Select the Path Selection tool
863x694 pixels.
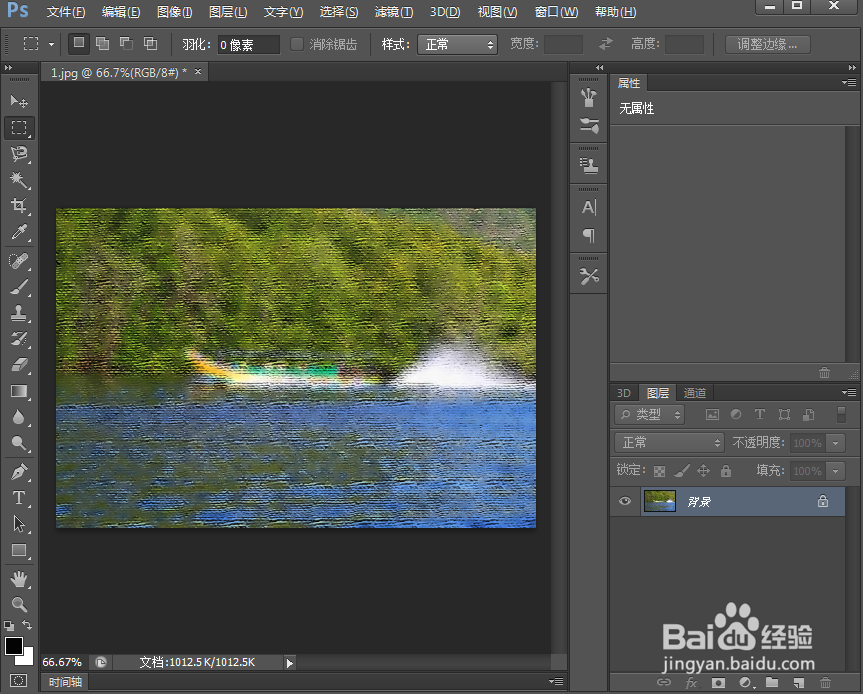coord(19,523)
